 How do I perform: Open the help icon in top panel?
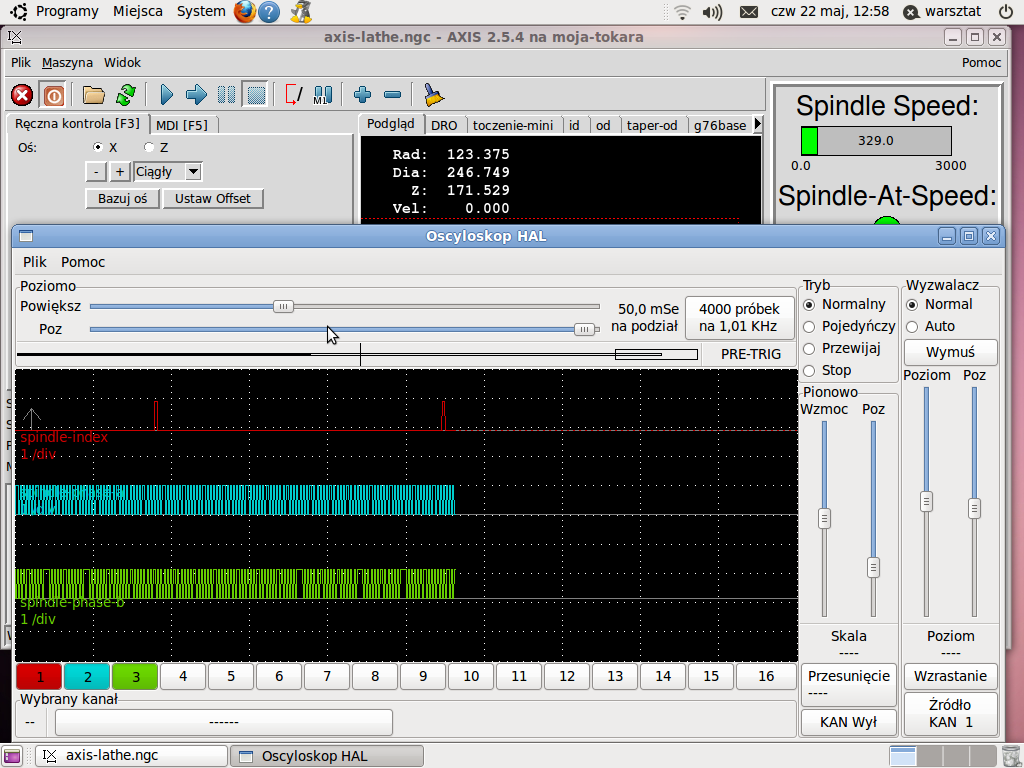click(269, 12)
